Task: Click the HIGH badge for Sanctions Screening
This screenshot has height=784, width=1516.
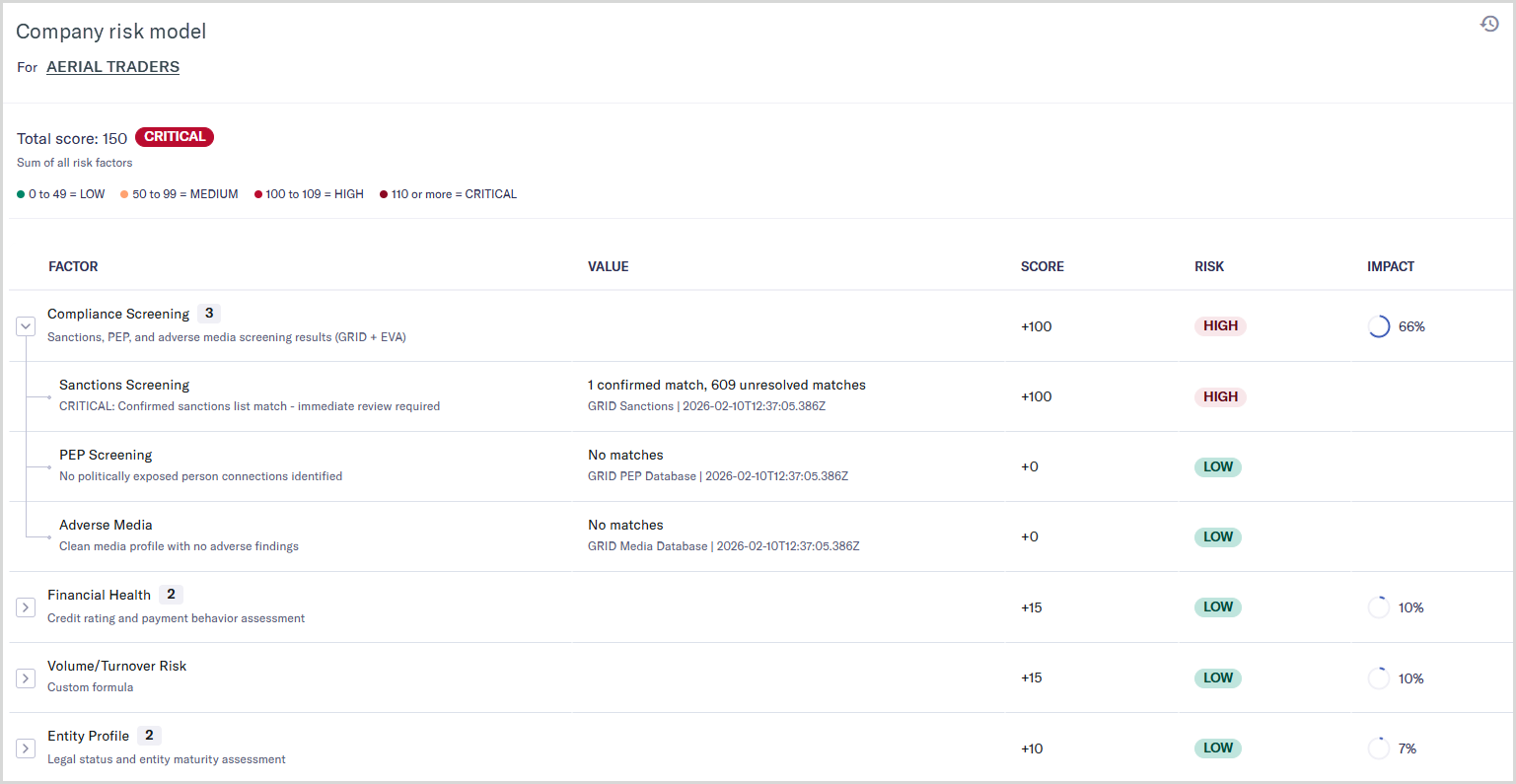Action: [x=1220, y=396]
